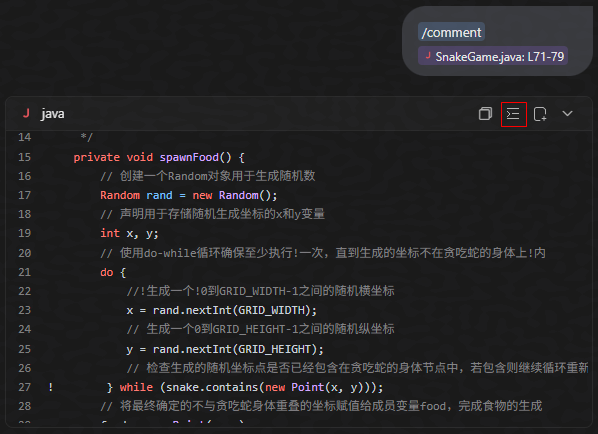Place cursor on do { line
598x434 pixels.
113,272
